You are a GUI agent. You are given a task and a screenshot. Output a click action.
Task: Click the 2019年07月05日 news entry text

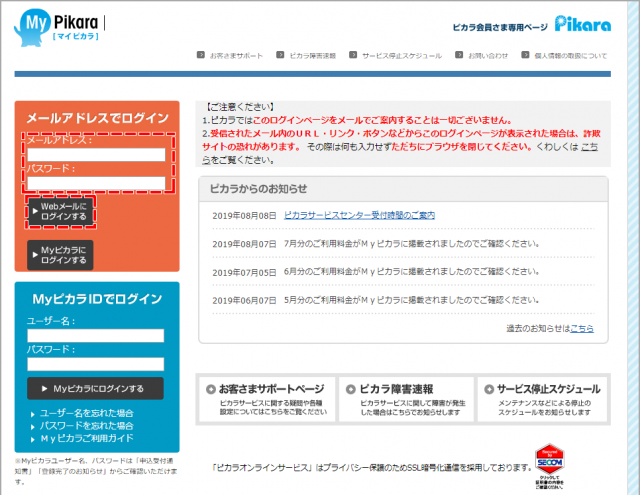(411, 272)
